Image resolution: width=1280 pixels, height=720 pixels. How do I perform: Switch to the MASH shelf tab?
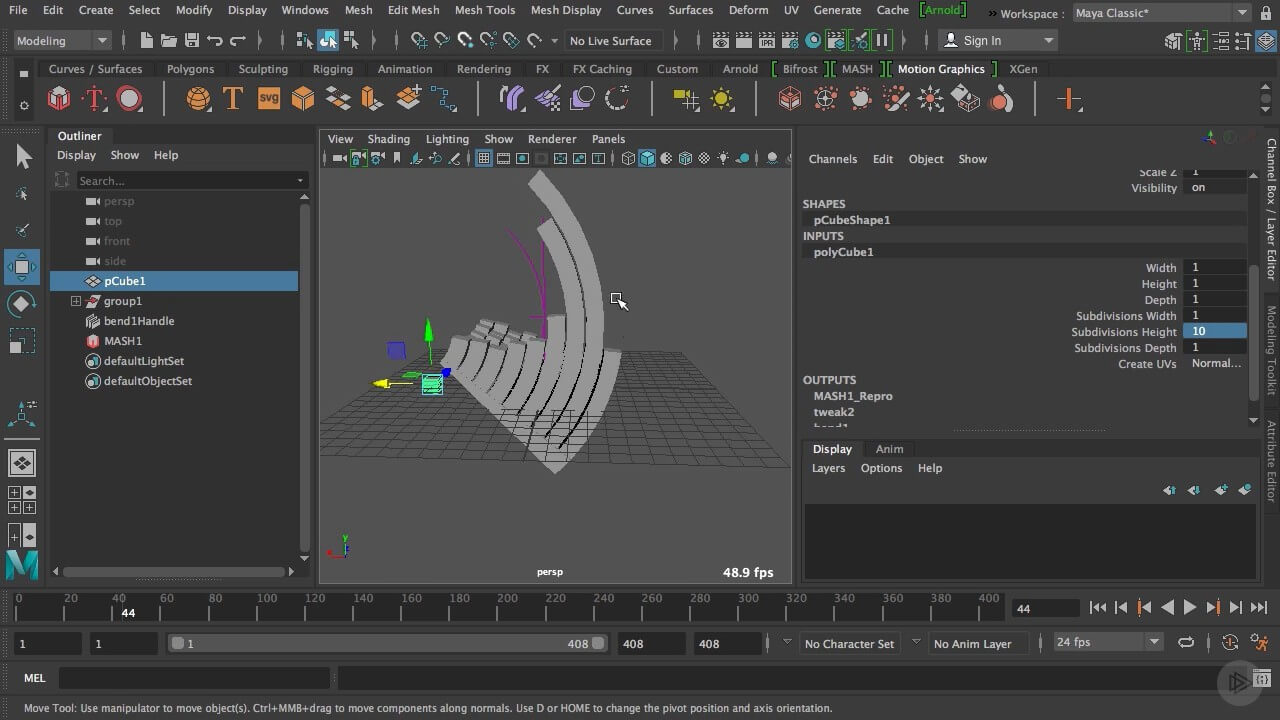tap(857, 69)
